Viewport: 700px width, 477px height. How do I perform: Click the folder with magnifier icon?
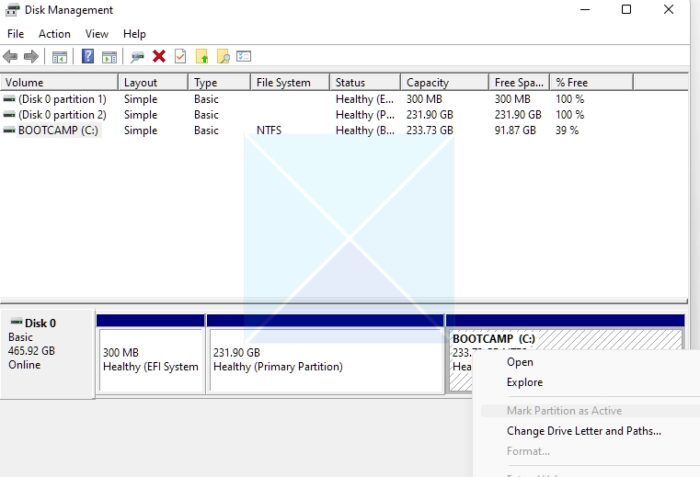(x=223, y=56)
